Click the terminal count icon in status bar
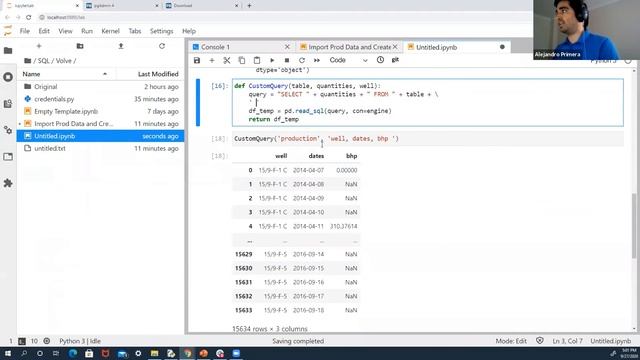The height and width of the screenshot is (360, 640). [22, 341]
